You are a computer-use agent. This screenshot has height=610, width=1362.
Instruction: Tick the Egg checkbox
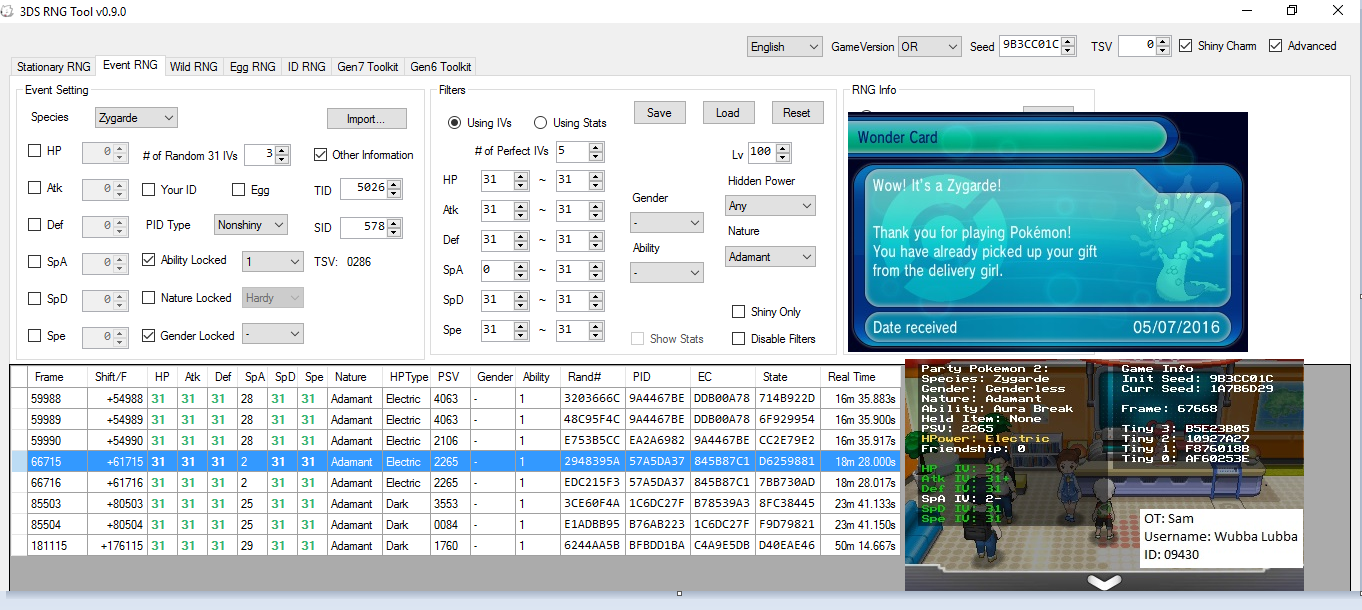(x=239, y=190)
